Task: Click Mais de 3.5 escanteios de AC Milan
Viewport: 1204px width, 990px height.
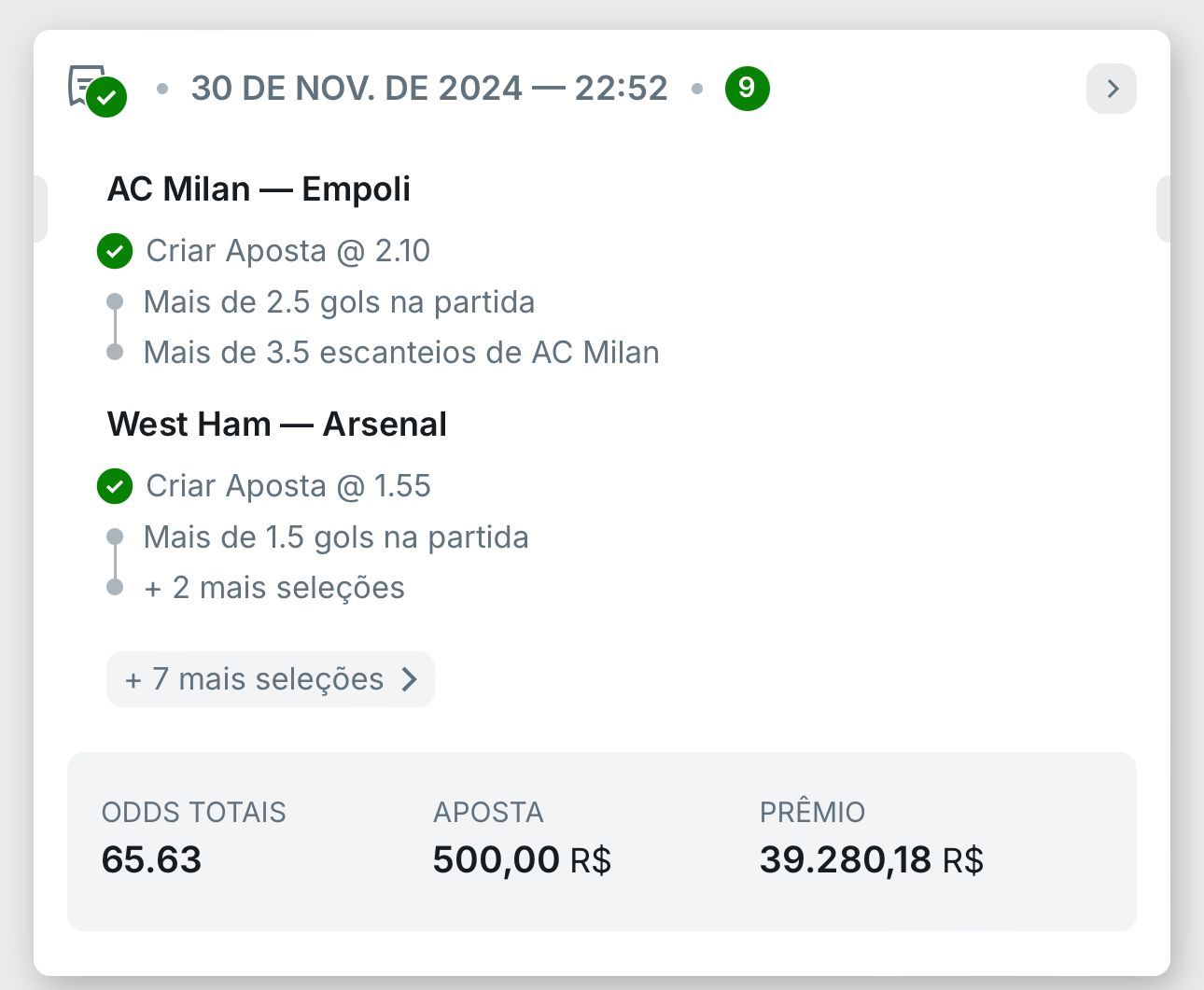Action: click(x=401, y=353)
